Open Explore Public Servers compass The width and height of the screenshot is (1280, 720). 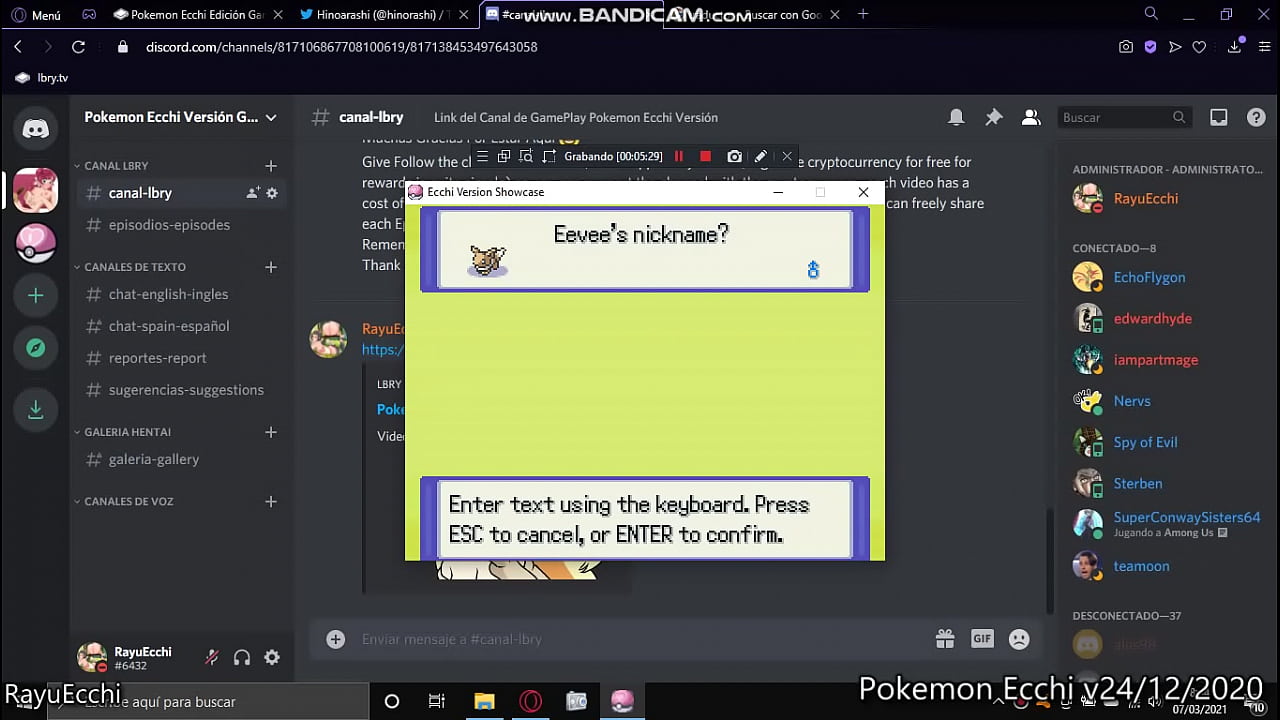pos(35,347)
